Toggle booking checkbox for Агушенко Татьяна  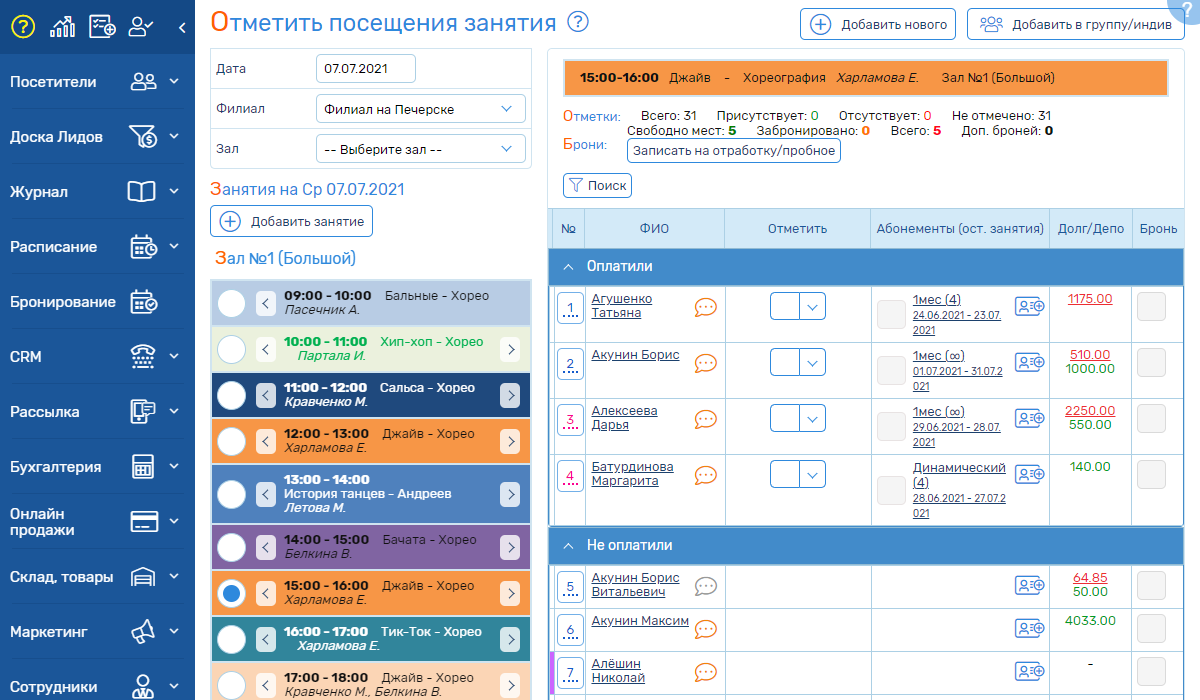[1151, 307]
